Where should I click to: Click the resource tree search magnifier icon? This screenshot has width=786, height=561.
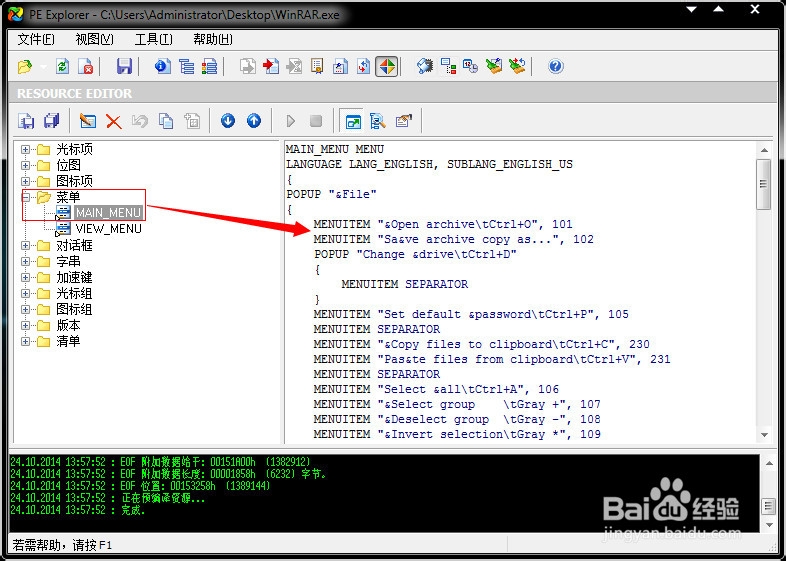pyautogui.click(x=377, y=121)
